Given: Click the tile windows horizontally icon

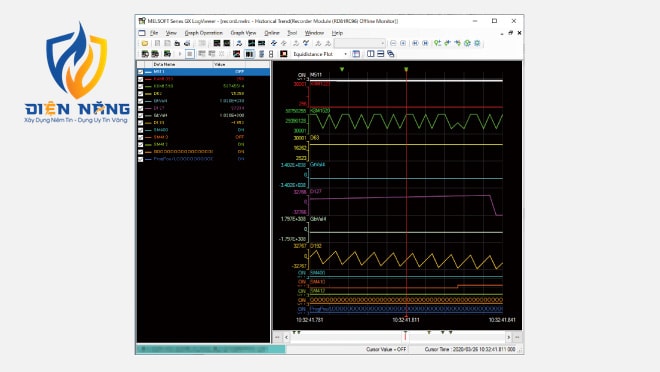Looking at the screenshot, I should point(381,54).
